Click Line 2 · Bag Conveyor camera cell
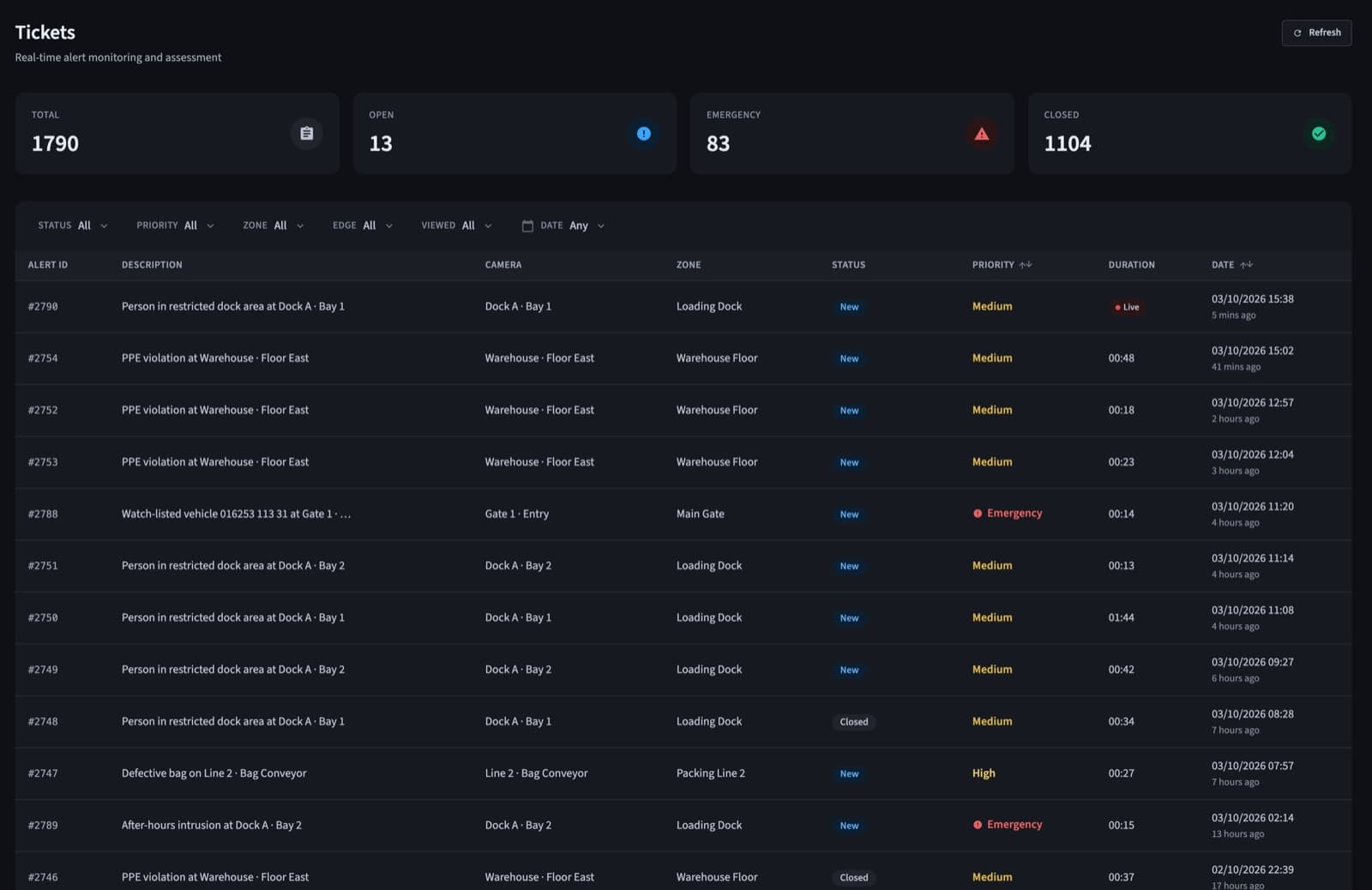1372x890 pixels. tap(536, 773)
